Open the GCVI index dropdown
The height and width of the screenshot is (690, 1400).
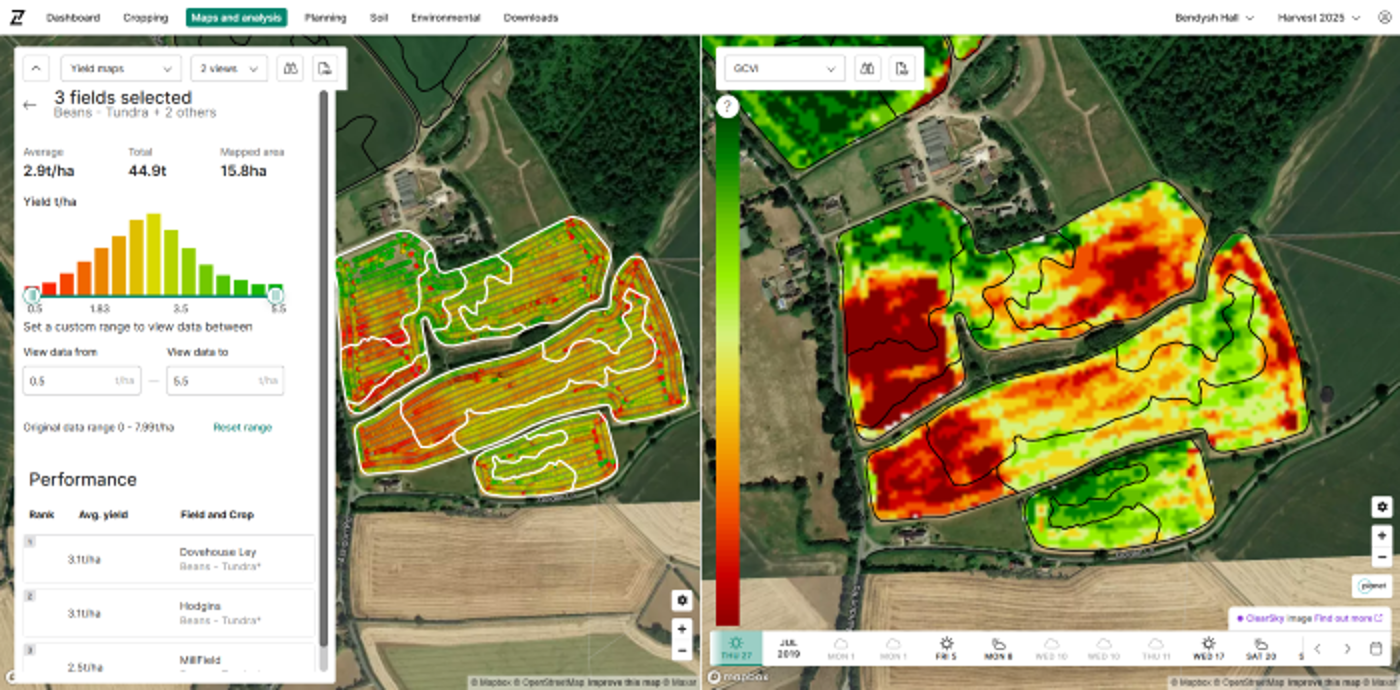784,68
